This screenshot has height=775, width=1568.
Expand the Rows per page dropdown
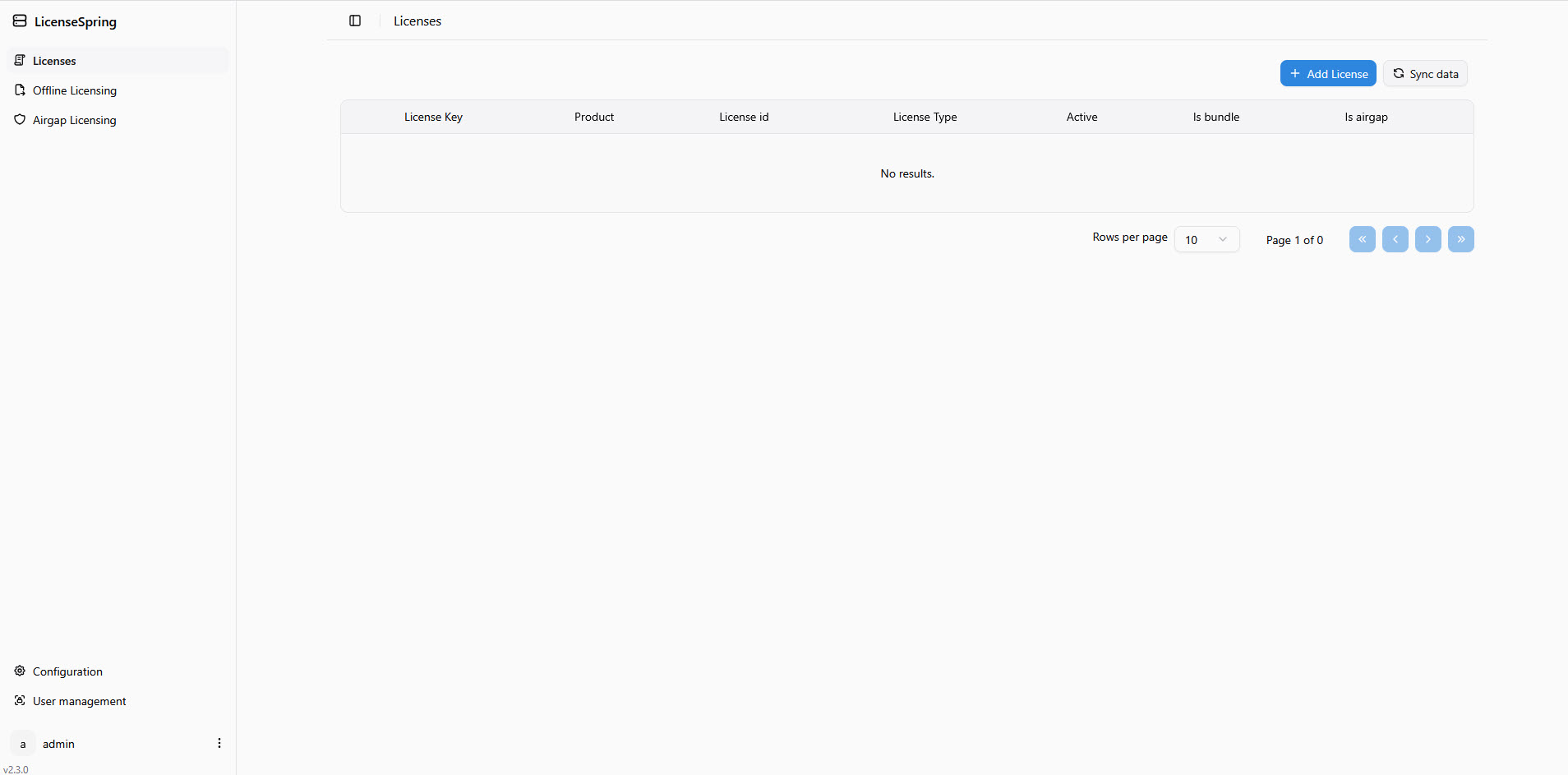click(1206, 240)
